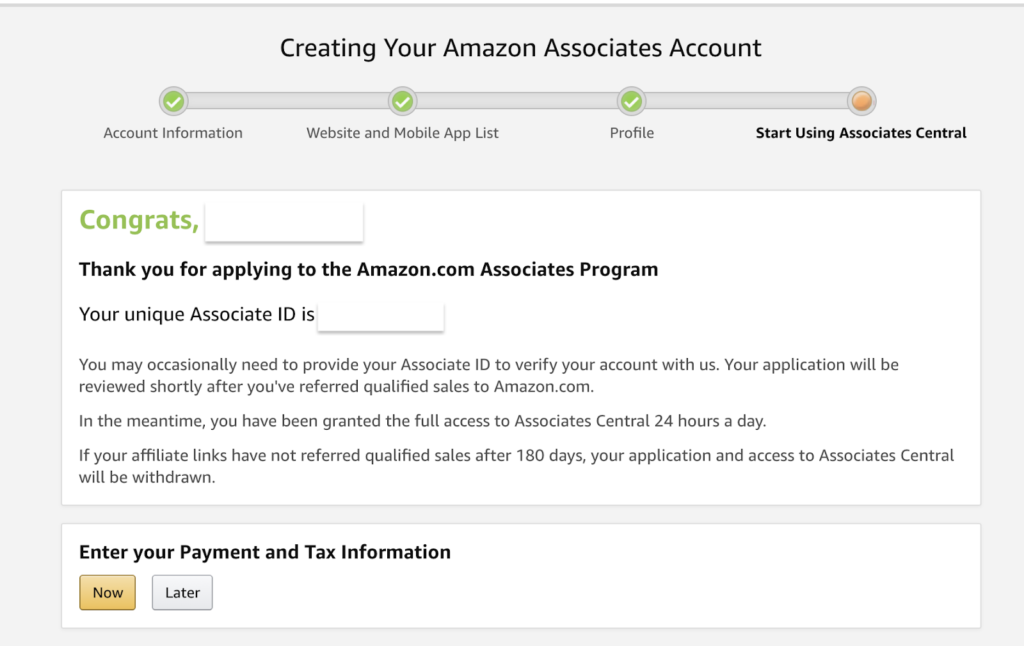The image size is (1024, 646).
Task: Click the Thank you for applying heading
Action: [368, 269]
